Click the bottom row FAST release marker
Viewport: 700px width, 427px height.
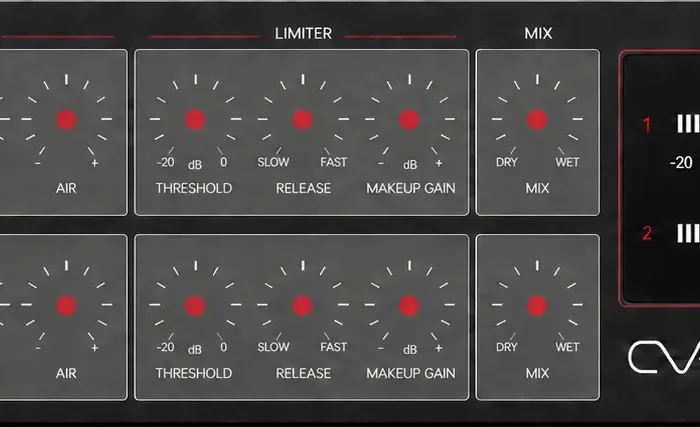pos(333,347)
